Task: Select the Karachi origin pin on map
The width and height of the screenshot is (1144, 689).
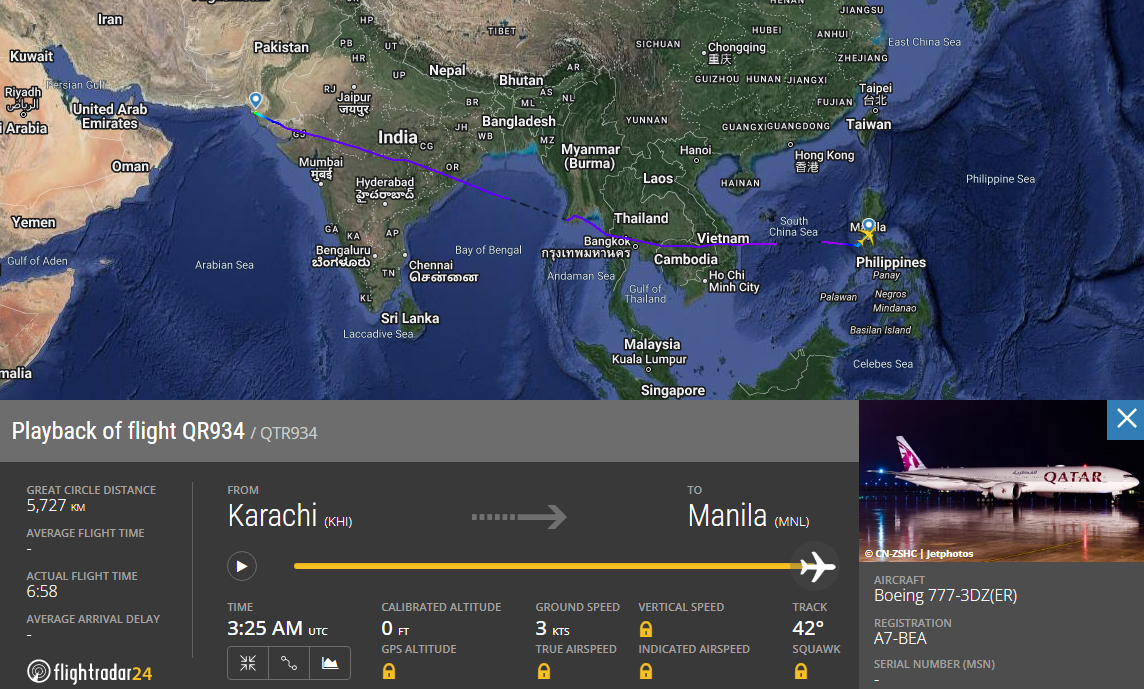Action: pyautogui.click(x=255, y=101)
